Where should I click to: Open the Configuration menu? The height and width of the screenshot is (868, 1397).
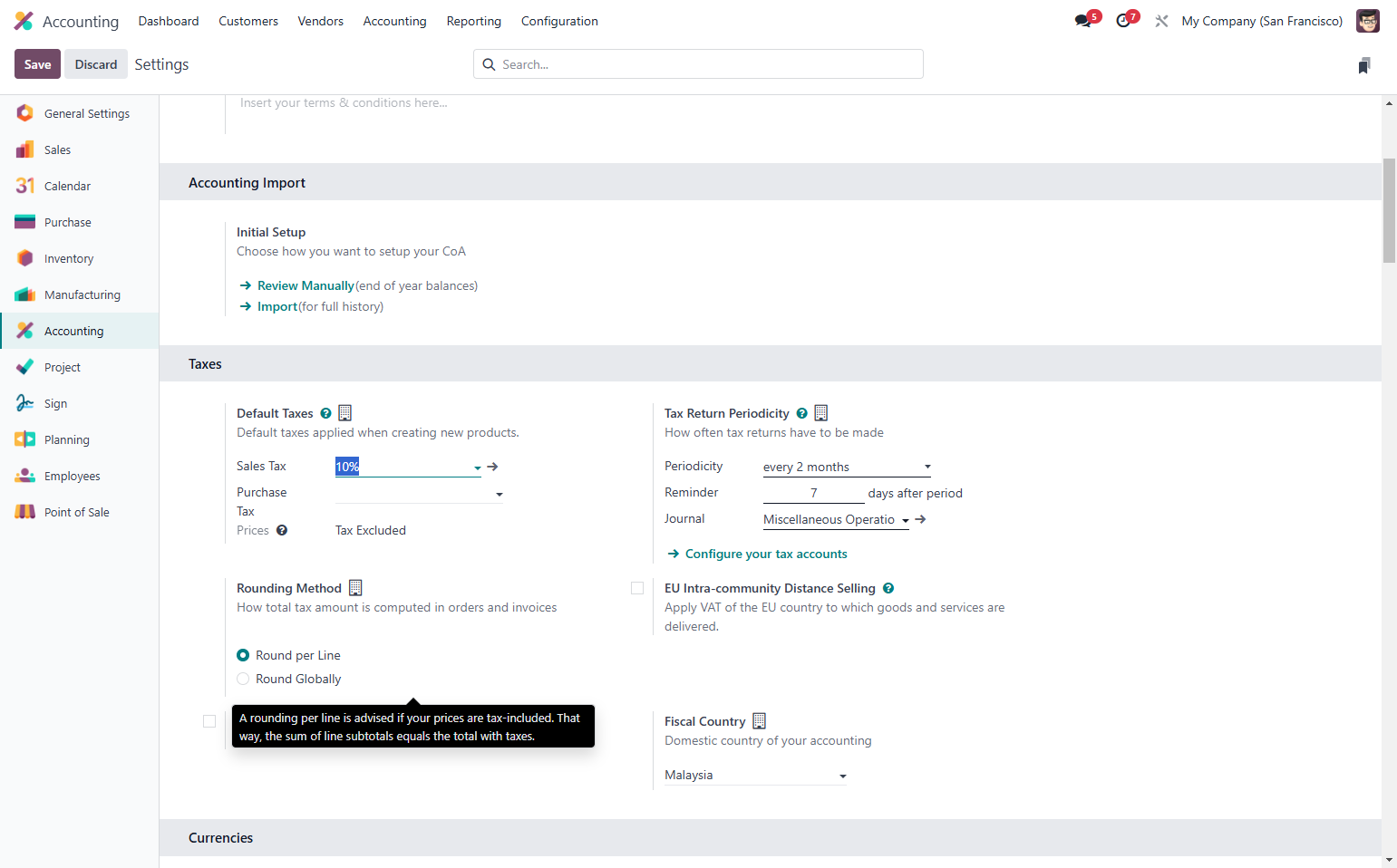coord(559,21)
